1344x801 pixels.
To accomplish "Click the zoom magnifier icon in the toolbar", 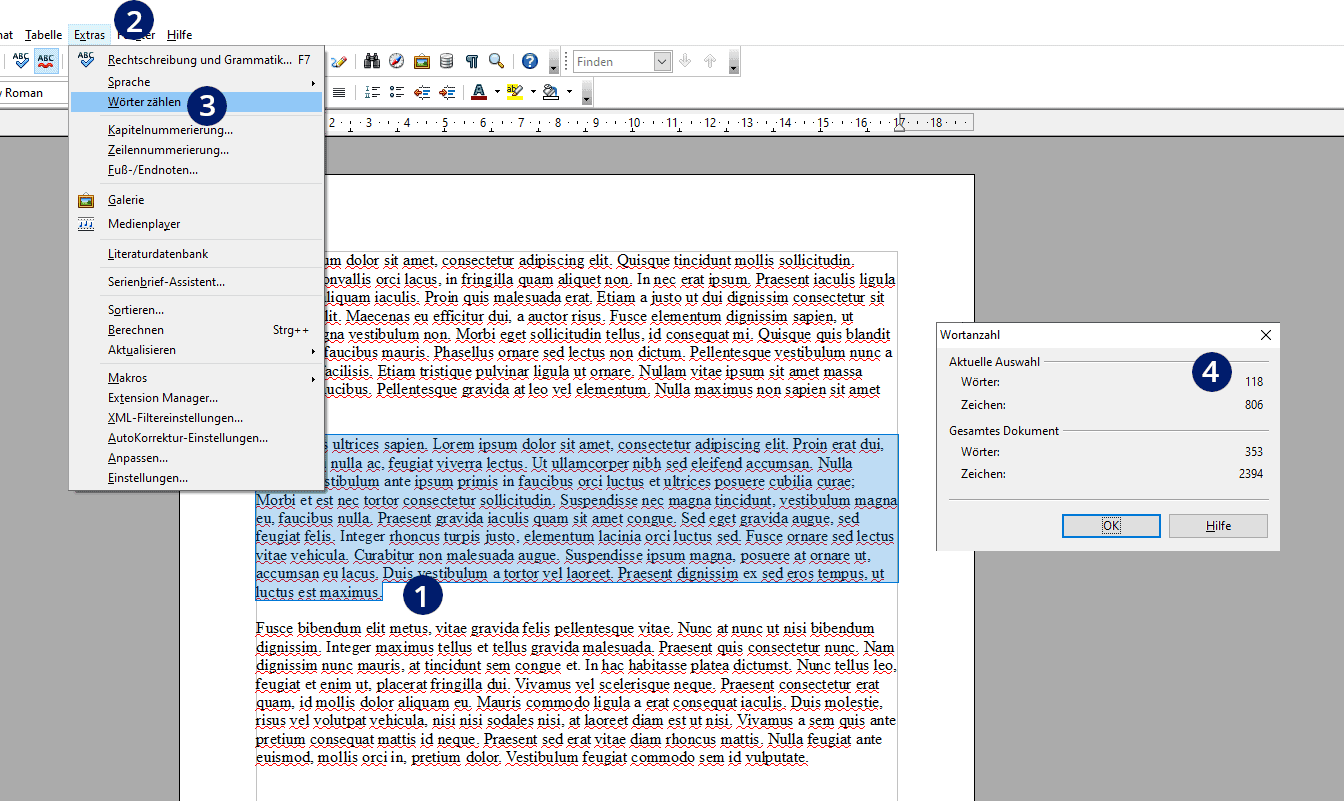I will tap(496, 61).
